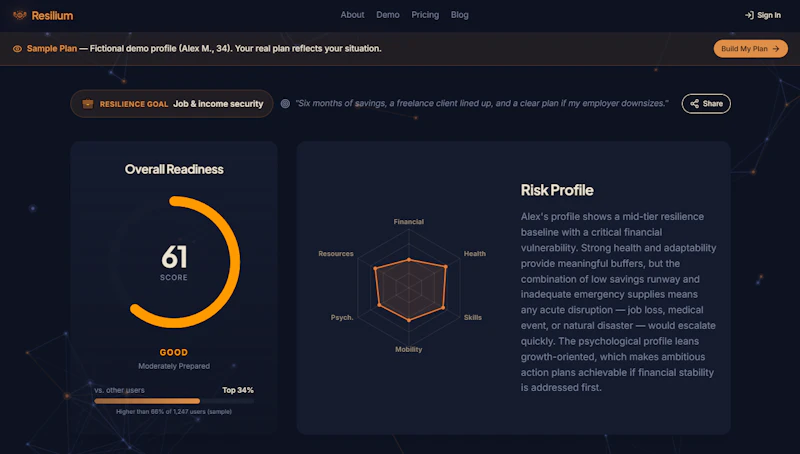Click the Six months of savings quote
The height and width of the screenshot is (454, 800).
pyautogui.click(x=482, y=103)
